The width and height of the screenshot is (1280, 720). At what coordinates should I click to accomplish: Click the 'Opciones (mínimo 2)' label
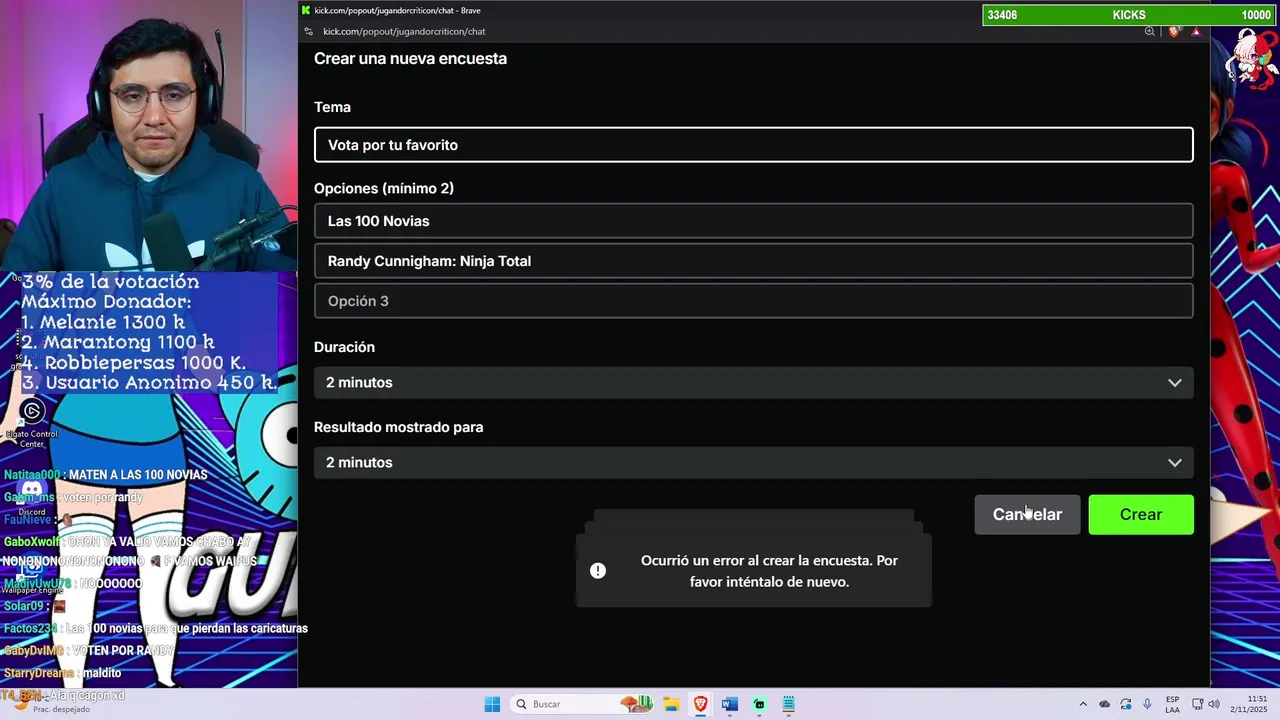click(384, 188)
